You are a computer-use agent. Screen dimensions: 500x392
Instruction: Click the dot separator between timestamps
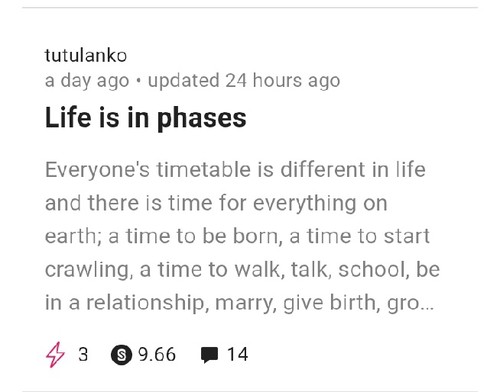point(139,81)
